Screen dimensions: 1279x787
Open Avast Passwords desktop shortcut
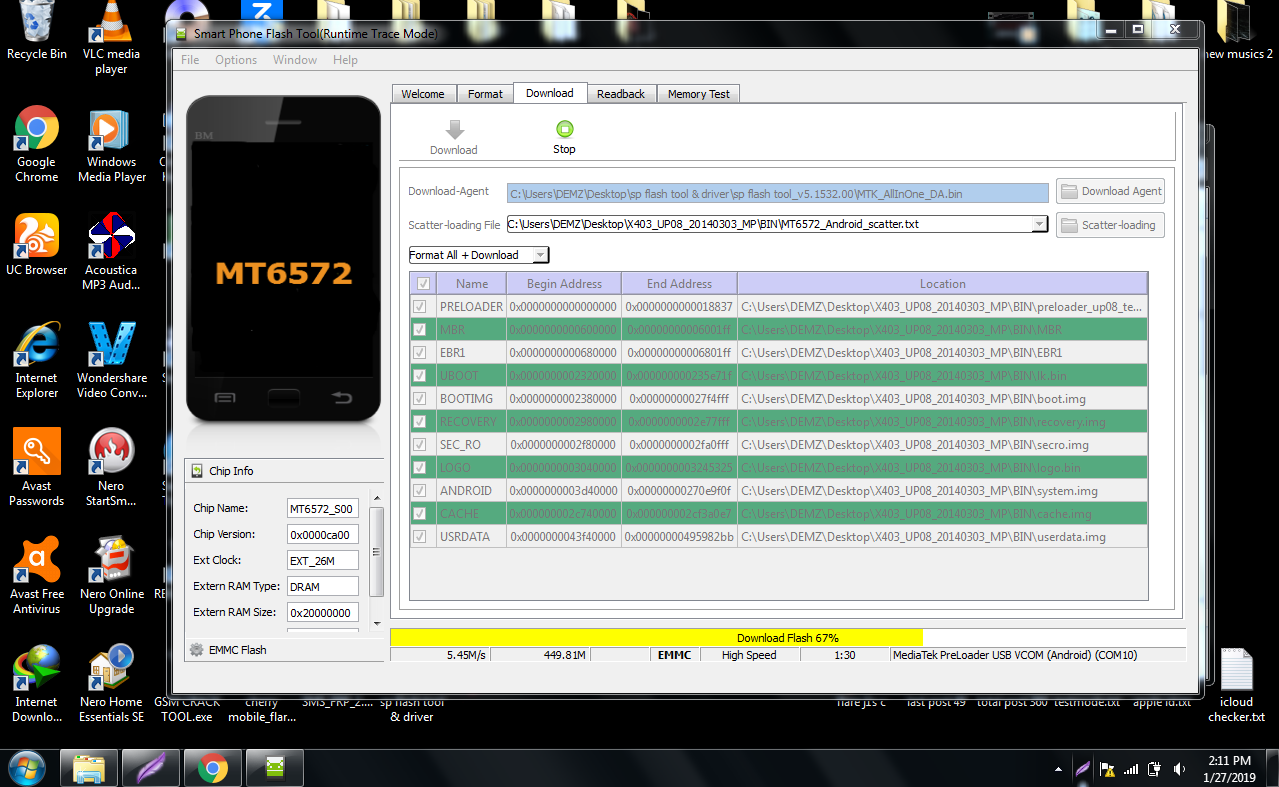point(36,469)
